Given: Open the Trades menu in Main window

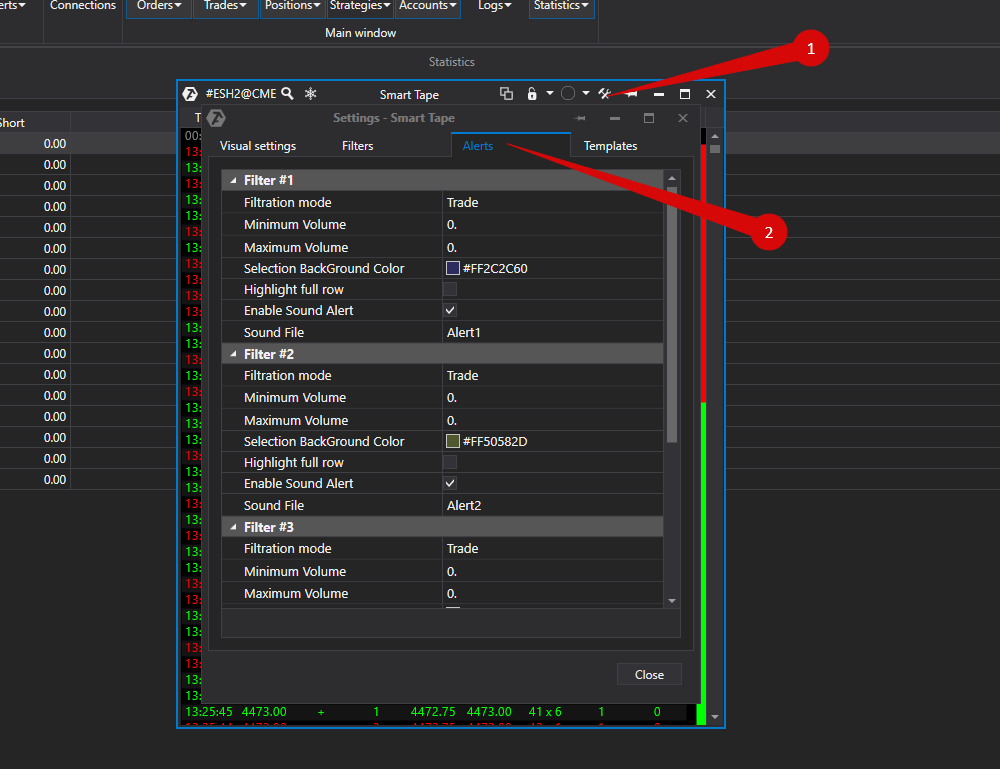Looking at the screenshot, I should tap(225, 6).
